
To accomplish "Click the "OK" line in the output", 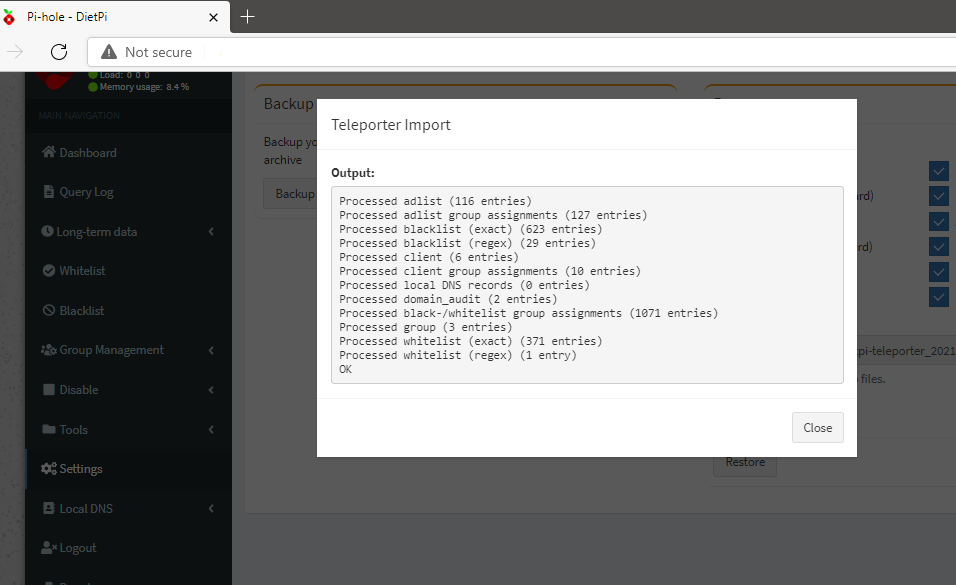I will (x=346, y=369).
